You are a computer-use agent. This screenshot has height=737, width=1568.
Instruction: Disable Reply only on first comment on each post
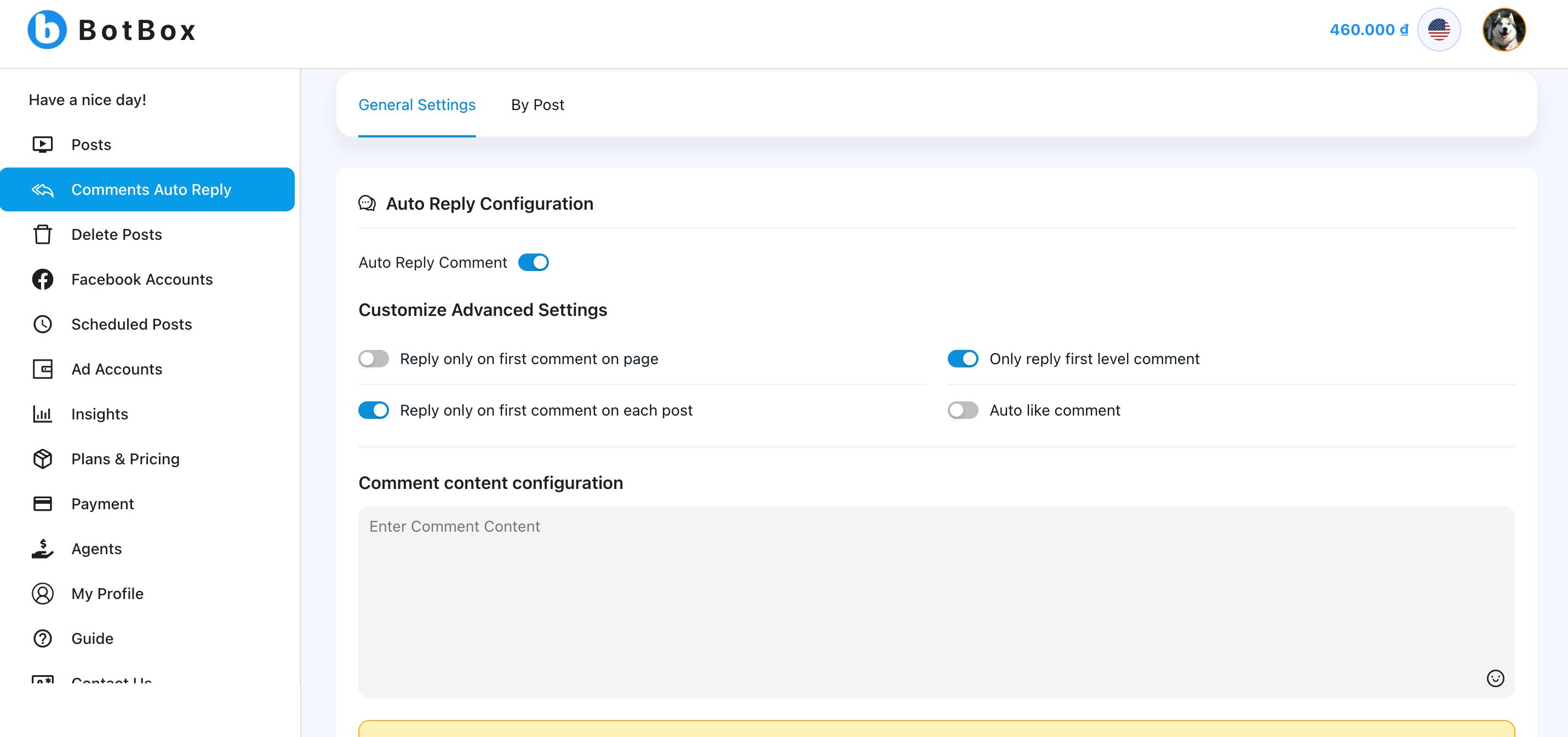[x=373, y=410]
